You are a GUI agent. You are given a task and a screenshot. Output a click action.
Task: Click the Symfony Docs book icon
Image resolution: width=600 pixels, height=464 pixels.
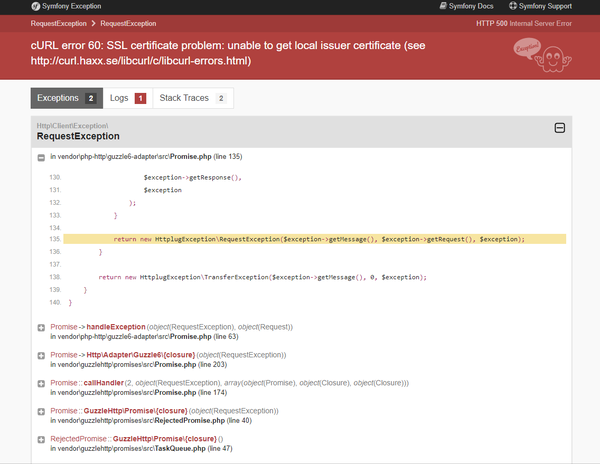(443, 6)
